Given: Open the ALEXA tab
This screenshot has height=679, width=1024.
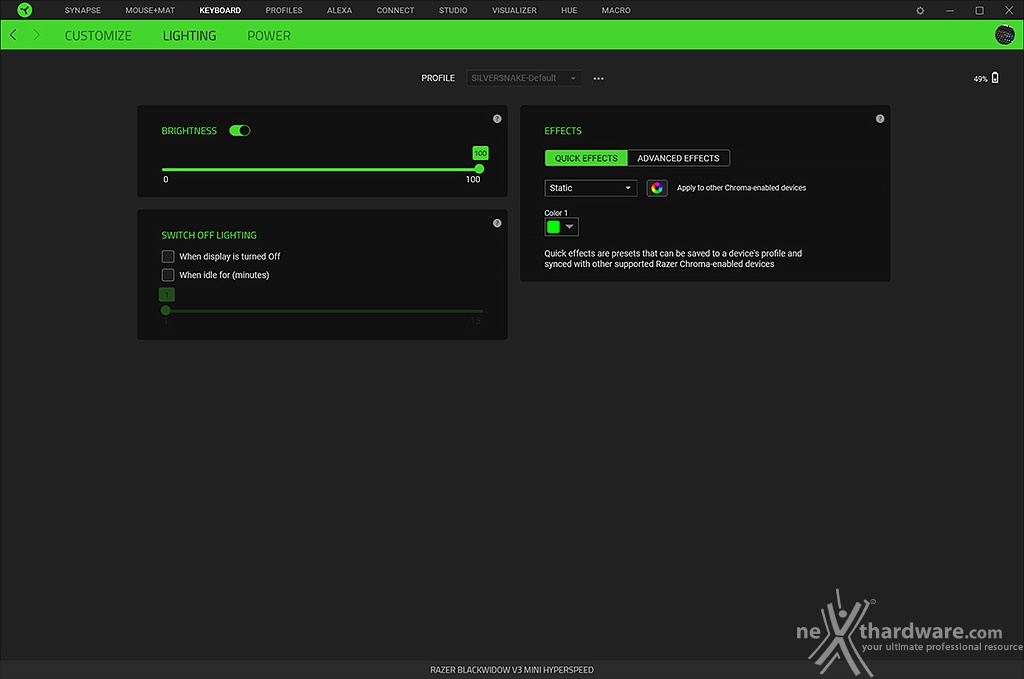Looking at the screenshot, I should pyautogui.click(x=340, y=10).
